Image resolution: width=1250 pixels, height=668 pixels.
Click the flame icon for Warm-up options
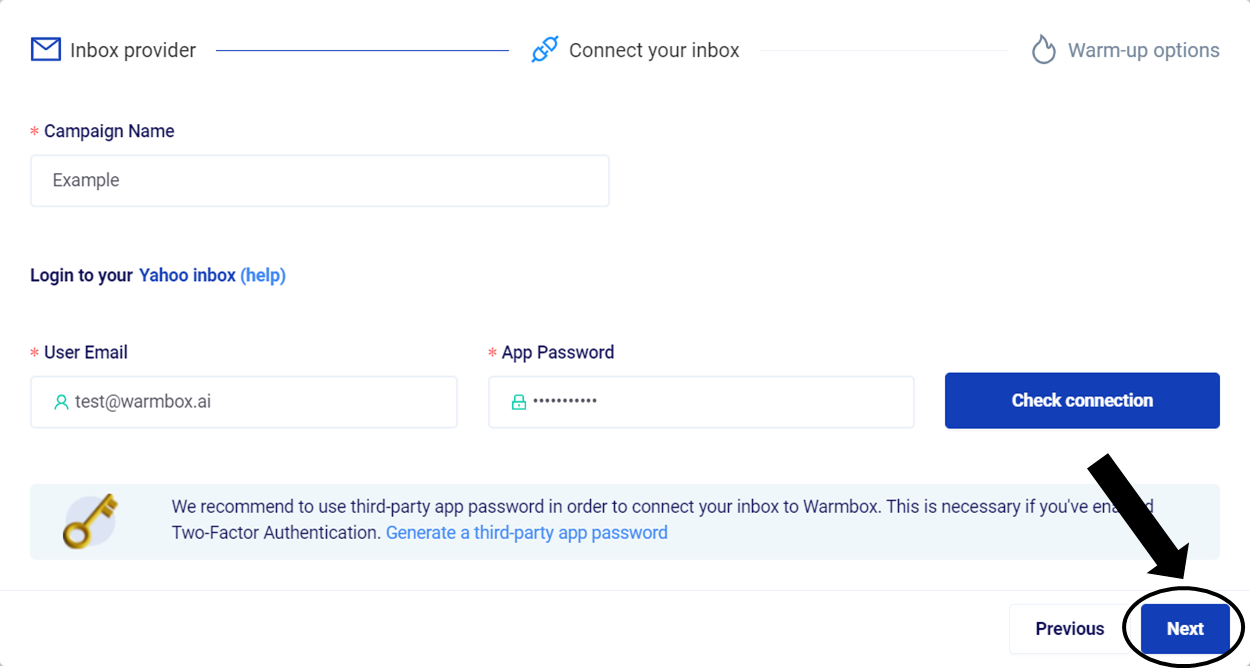pyautogui.click(x=1043, y=50)
